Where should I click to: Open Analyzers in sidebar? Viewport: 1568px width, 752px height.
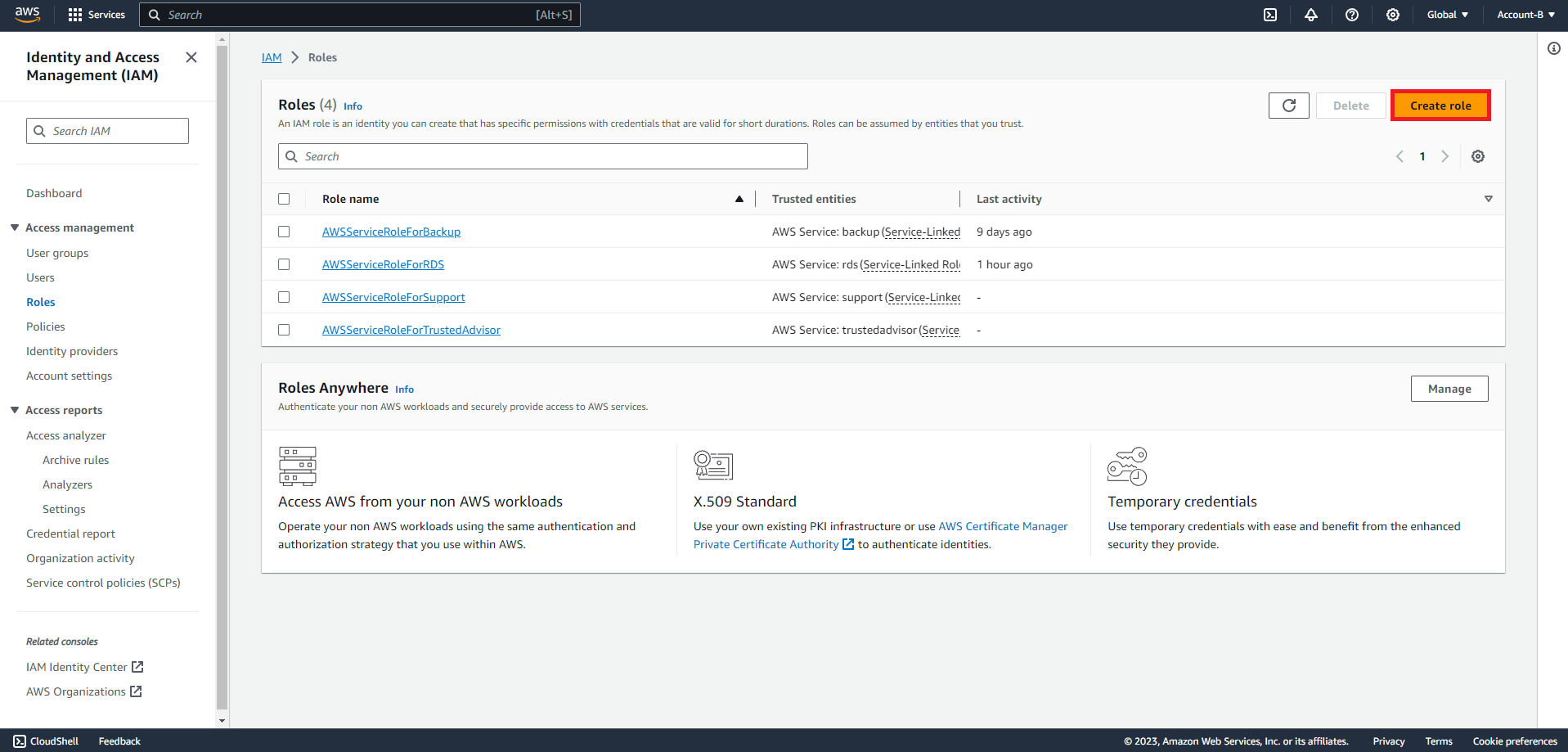68,484
